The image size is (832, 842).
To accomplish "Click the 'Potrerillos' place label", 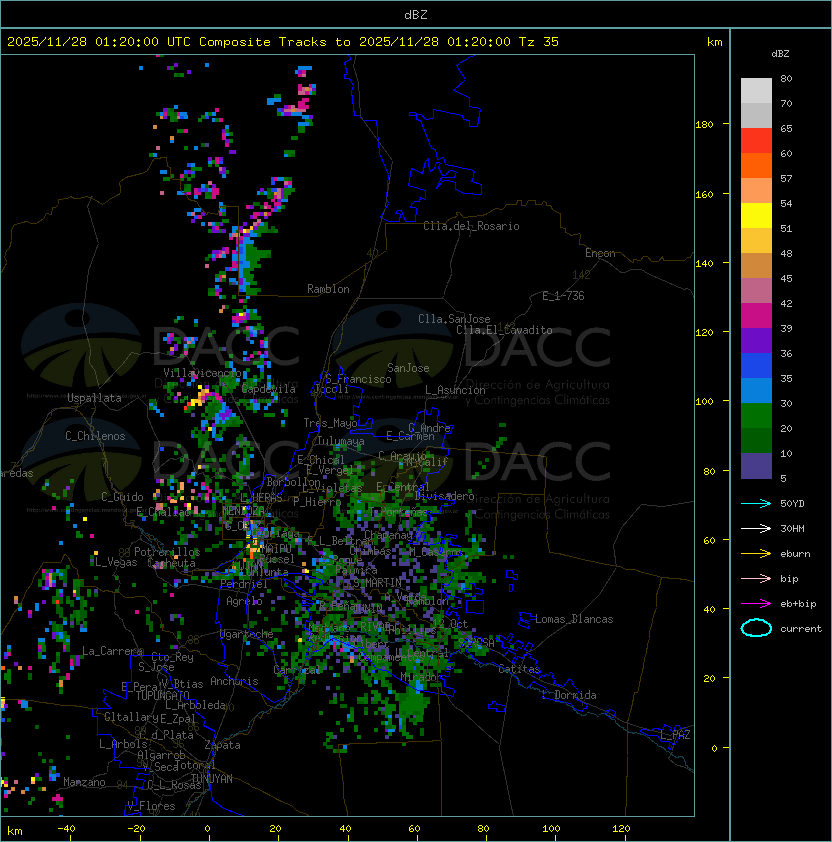I will point(167,552).
